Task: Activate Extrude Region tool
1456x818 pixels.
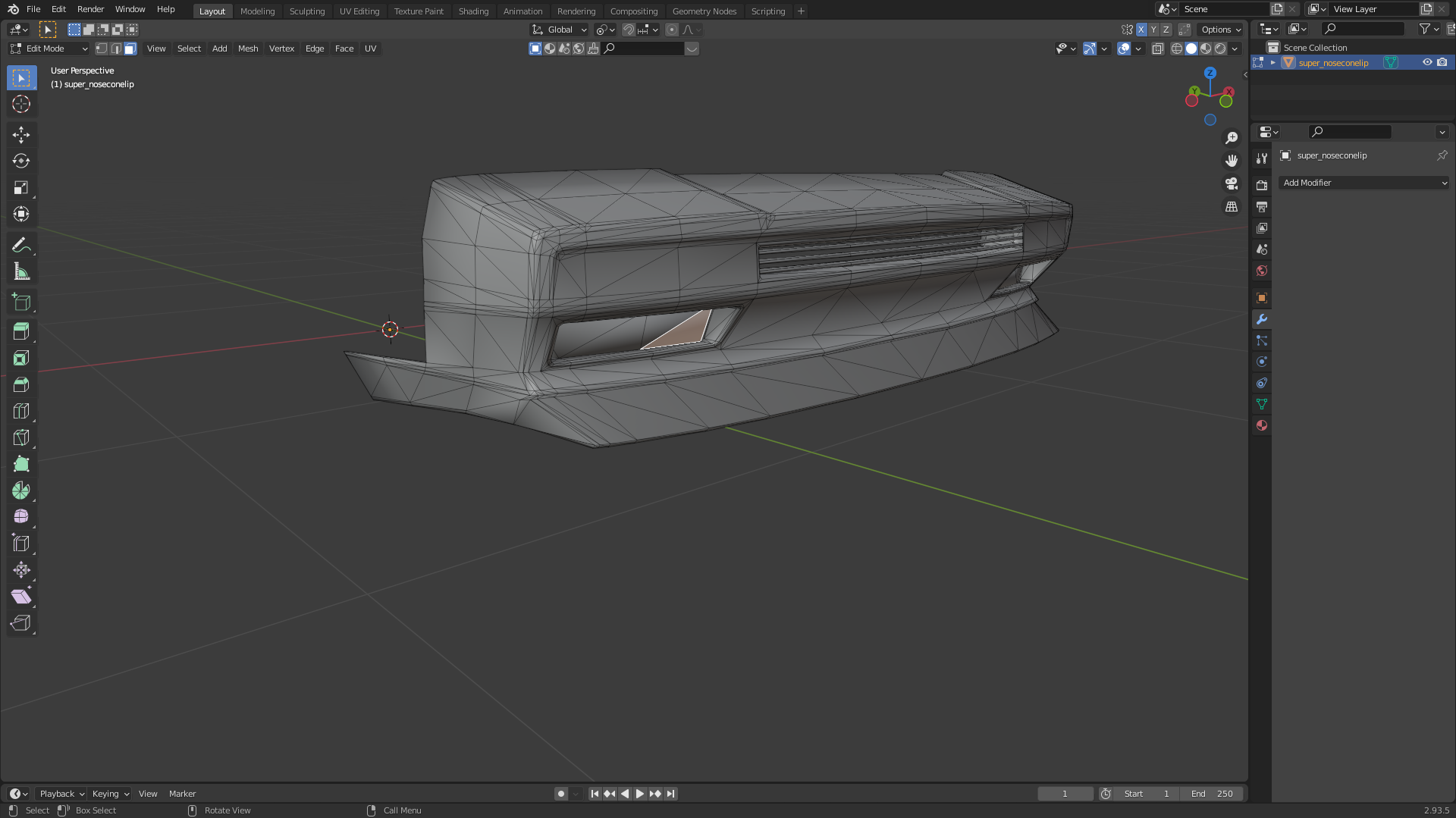Action: [x=21, y=331]
